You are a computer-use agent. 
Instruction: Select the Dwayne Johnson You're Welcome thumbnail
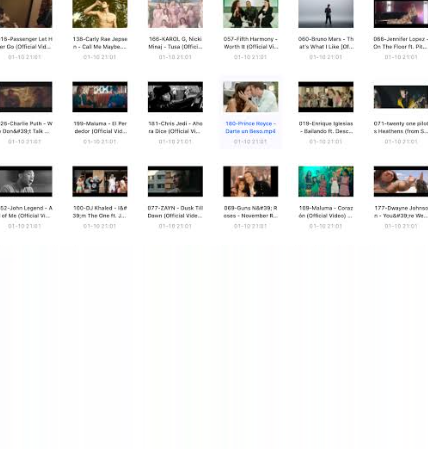[x=401, y=181]
